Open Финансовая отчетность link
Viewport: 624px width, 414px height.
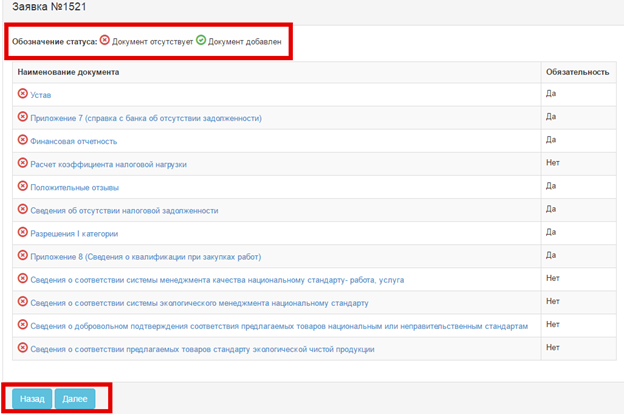[x=74, y=141]
